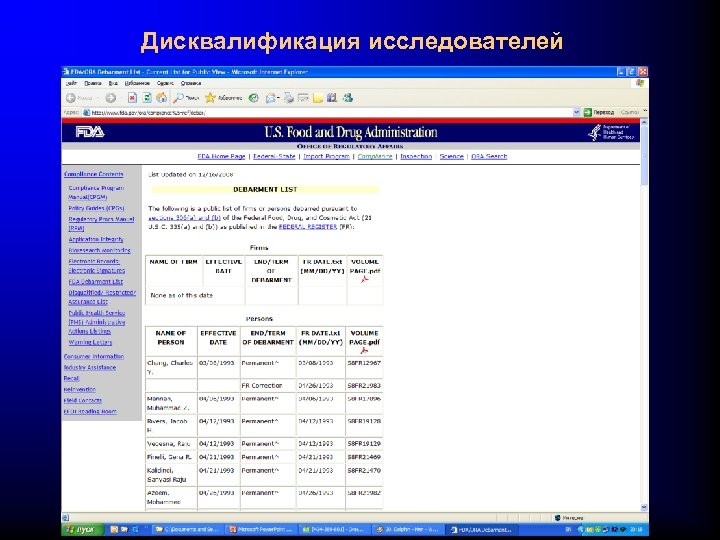720x540 pixels.
Task: Open Consumer Information sidebar link
Action: tap(94, 356)
